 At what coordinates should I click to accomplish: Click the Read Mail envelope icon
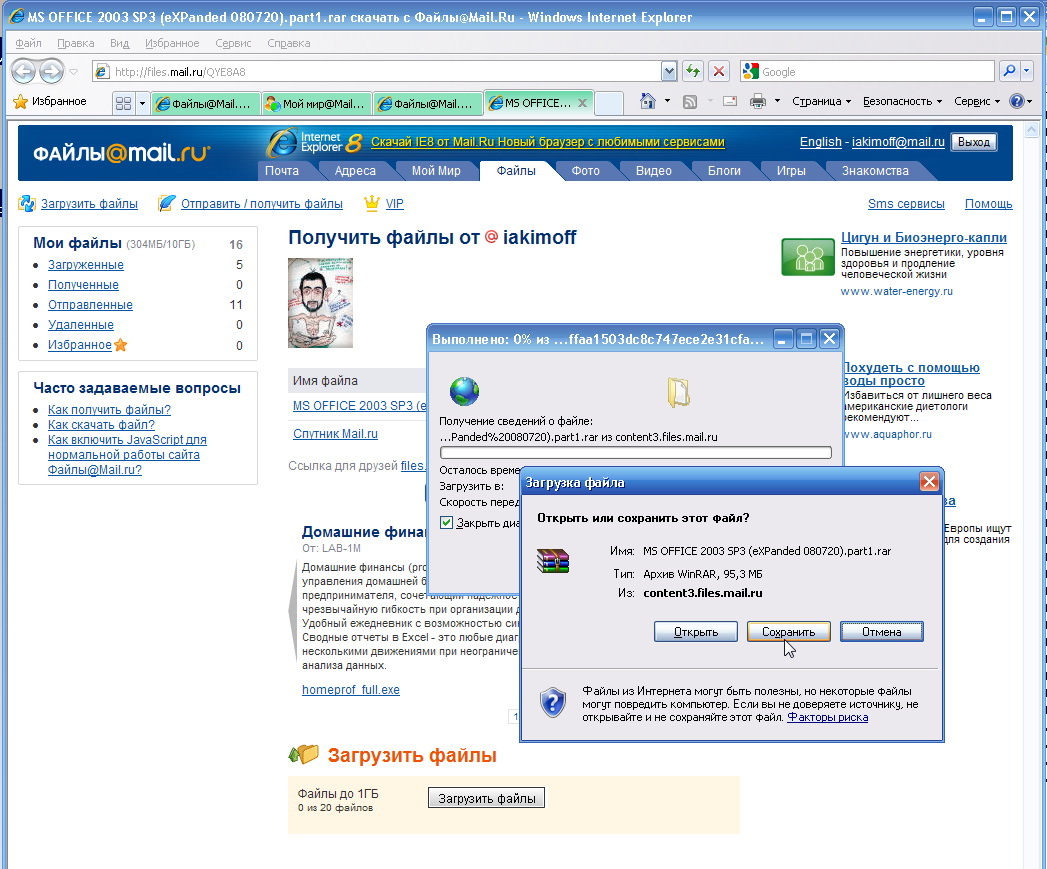pos(730,101)
